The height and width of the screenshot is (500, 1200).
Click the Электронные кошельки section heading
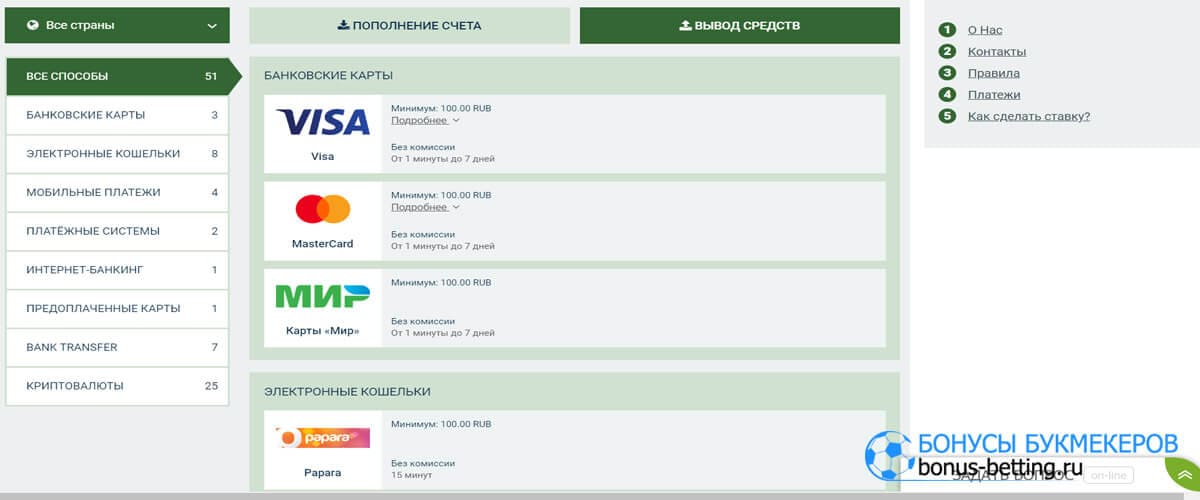(x=347, y=392)
